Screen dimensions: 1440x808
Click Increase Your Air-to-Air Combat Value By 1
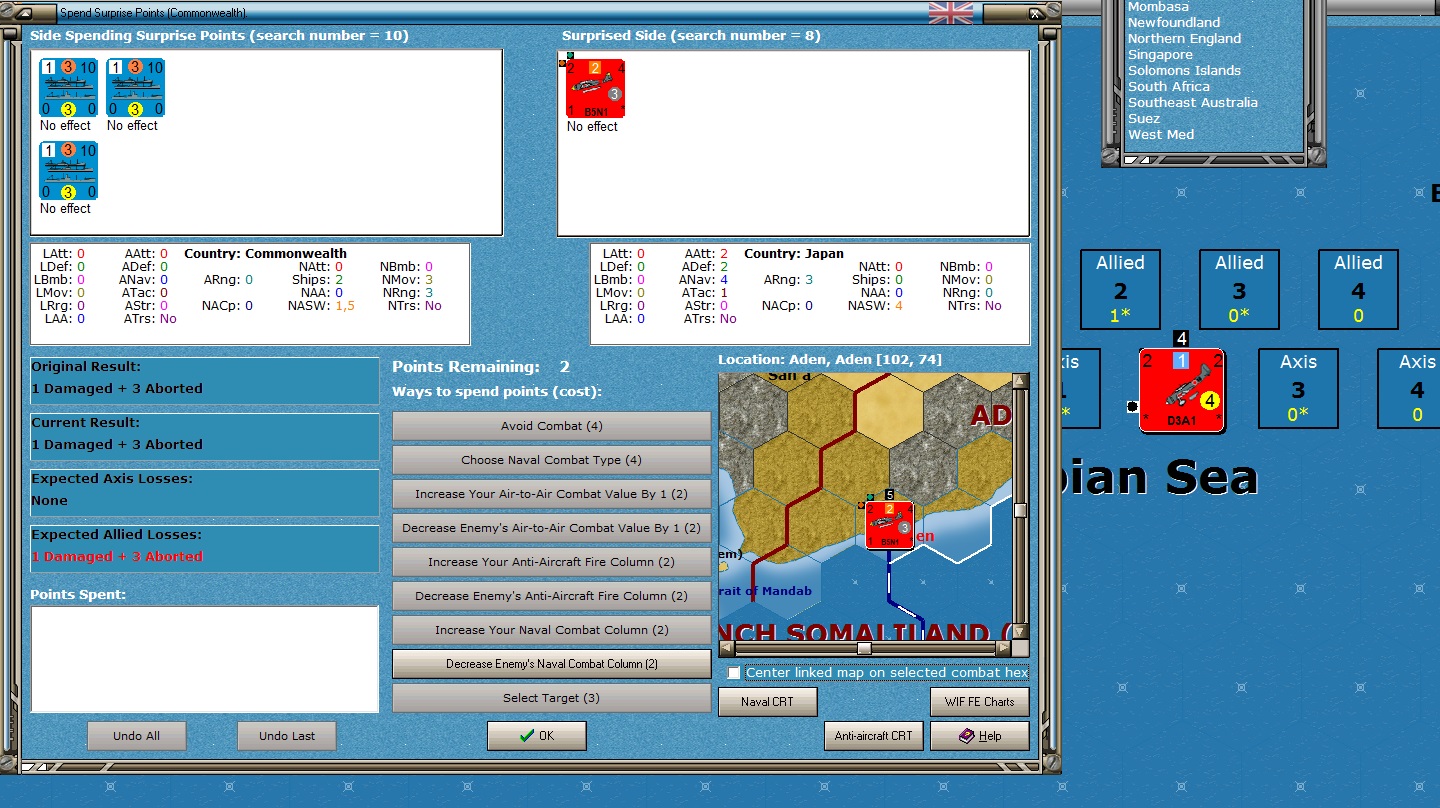552,494
